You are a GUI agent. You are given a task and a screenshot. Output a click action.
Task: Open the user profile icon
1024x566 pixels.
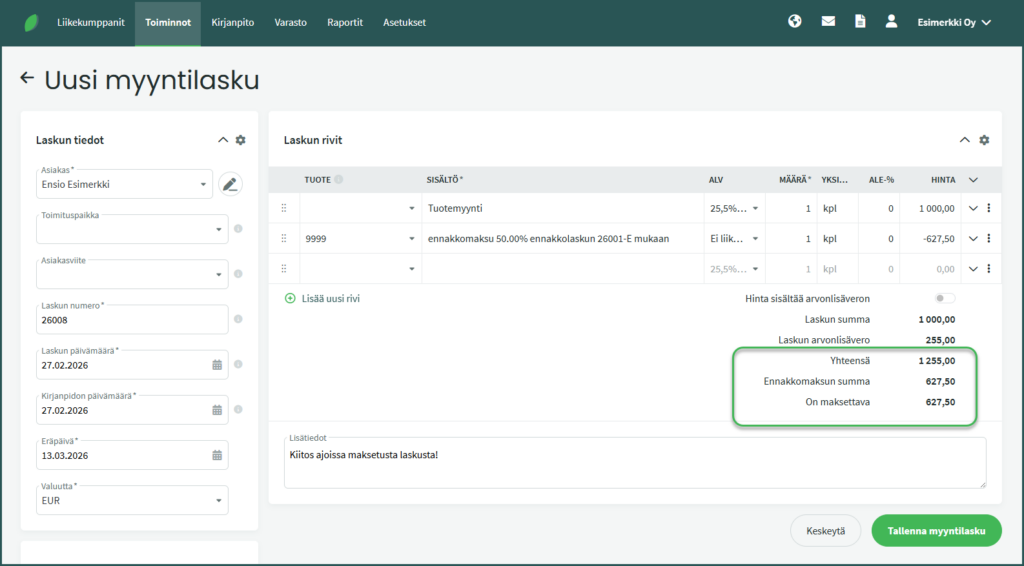tap(891, 22)
